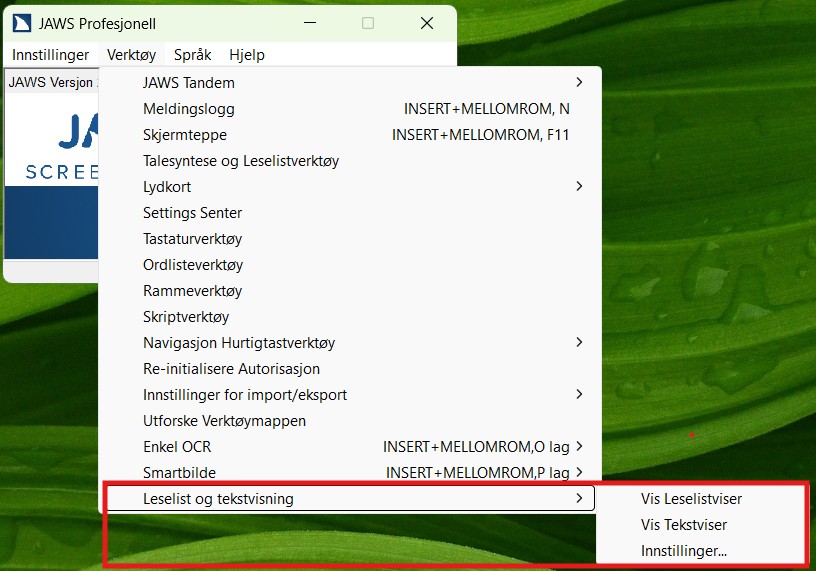Close the JAWS Profesjonell window
This screenshot has width=816, height=571.
coord(427,23)
